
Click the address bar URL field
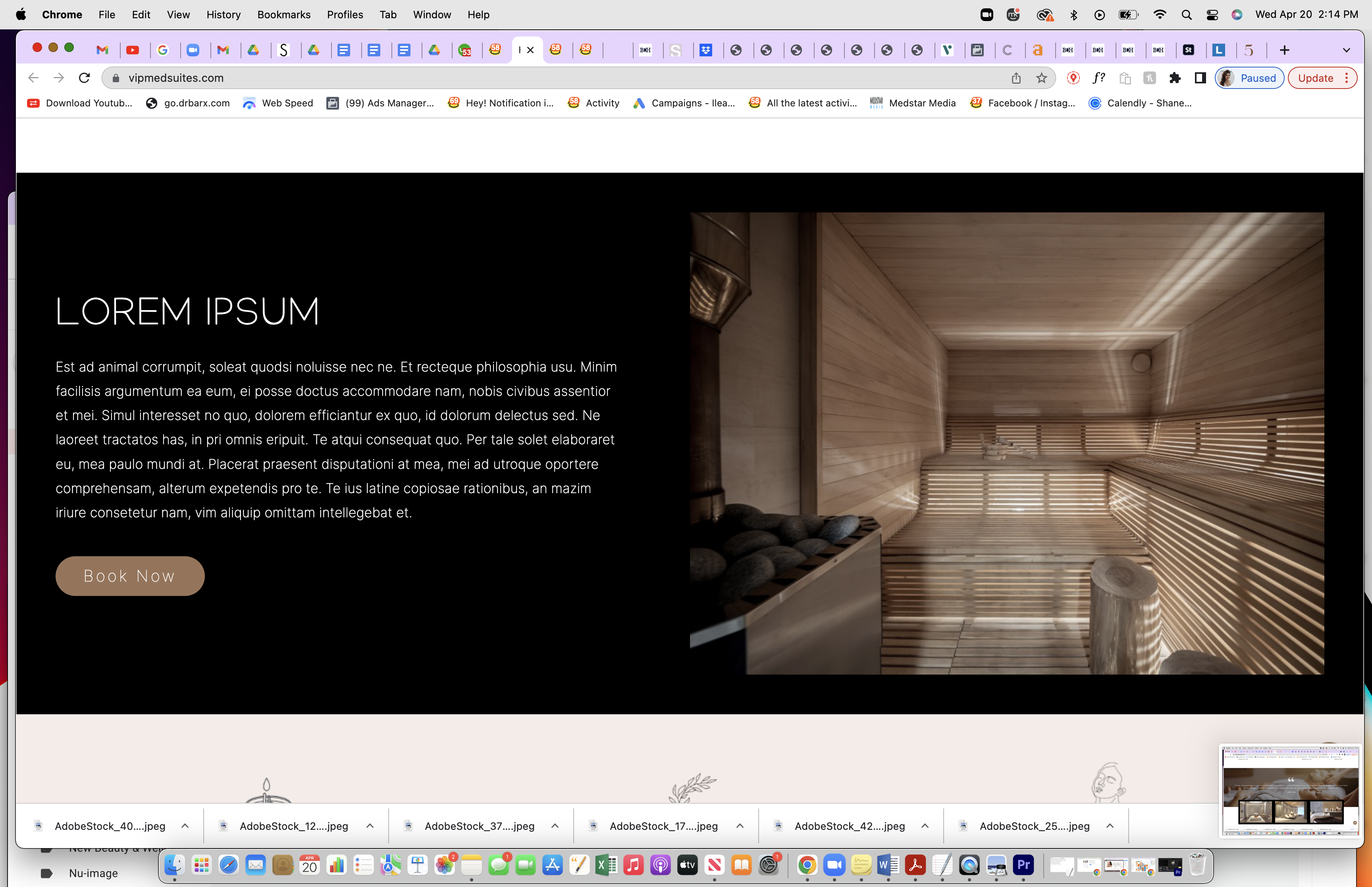click(x=553, y=78)
